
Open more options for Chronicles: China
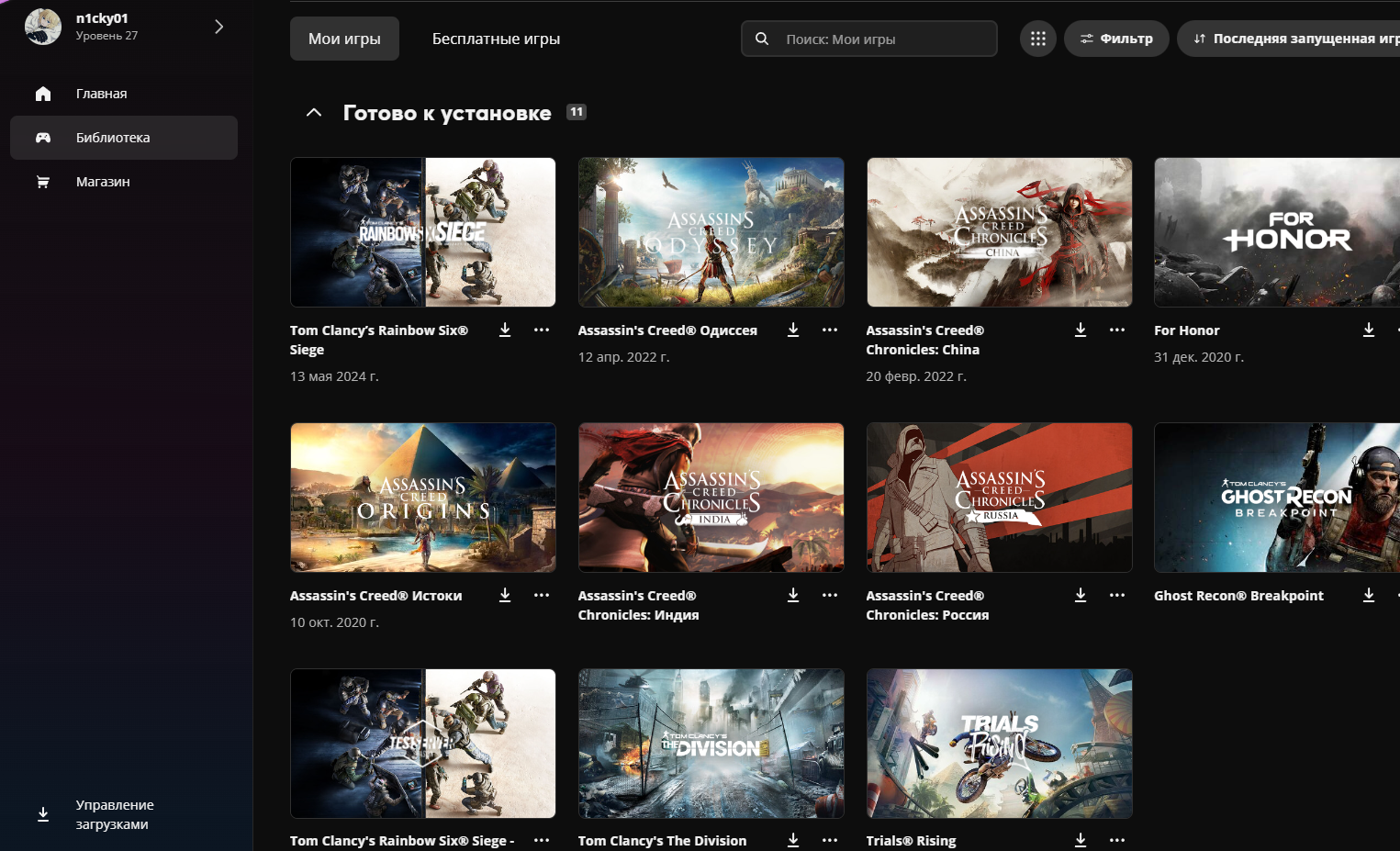1117,330
